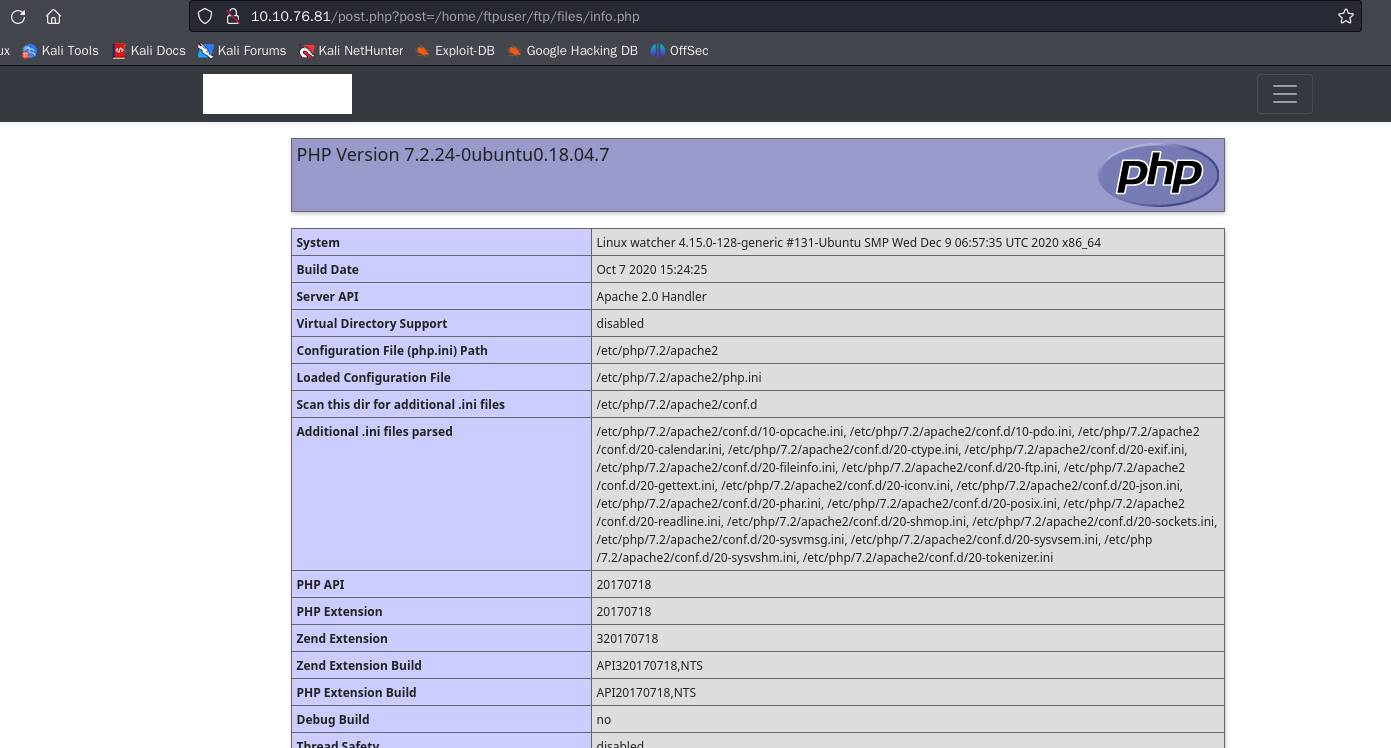Open the Kali NetHunter bookmark
Viewport: 1391px width, 748px height.
click(x=351, y=50)
